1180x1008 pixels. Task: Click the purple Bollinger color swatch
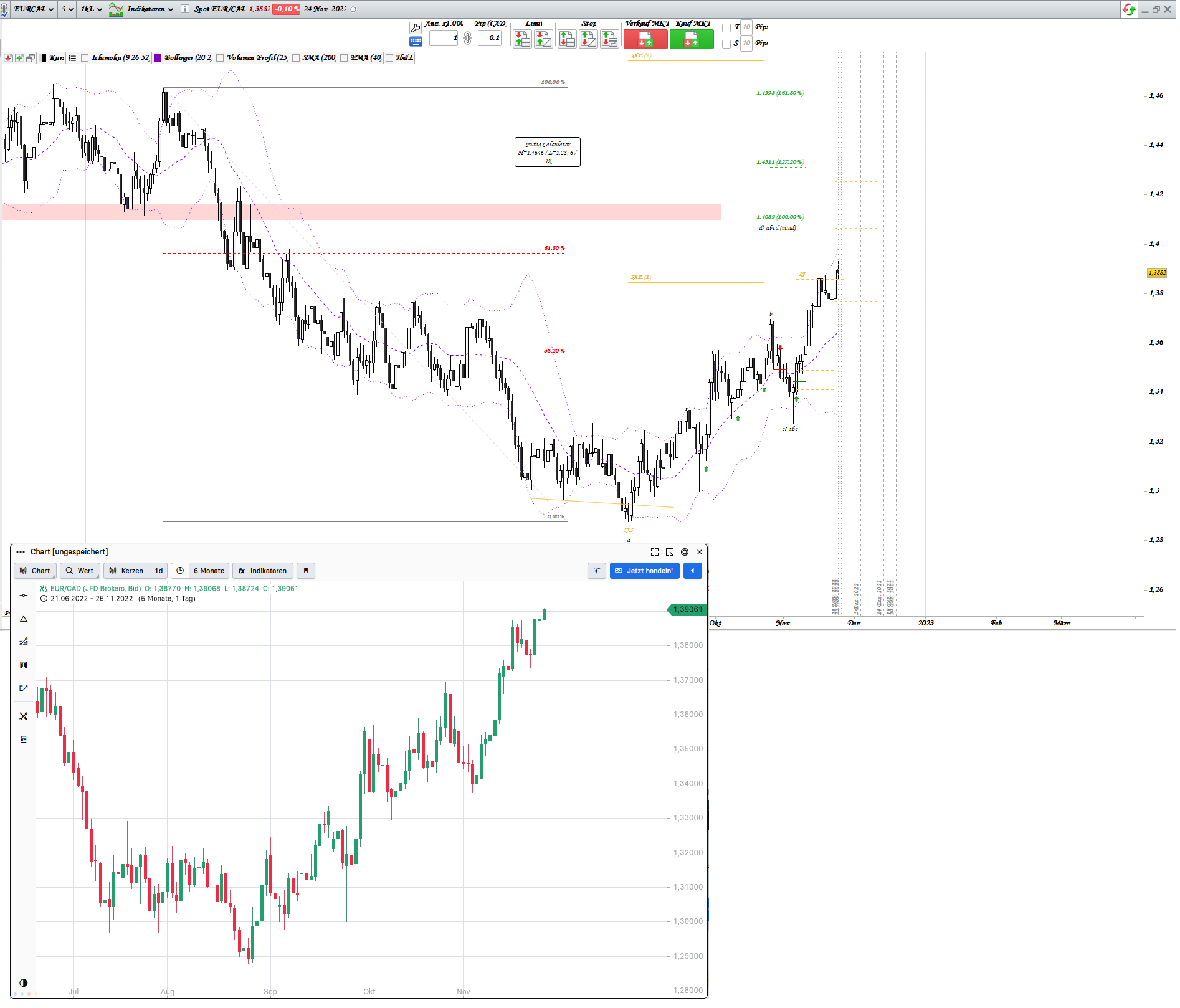point(158,58)
